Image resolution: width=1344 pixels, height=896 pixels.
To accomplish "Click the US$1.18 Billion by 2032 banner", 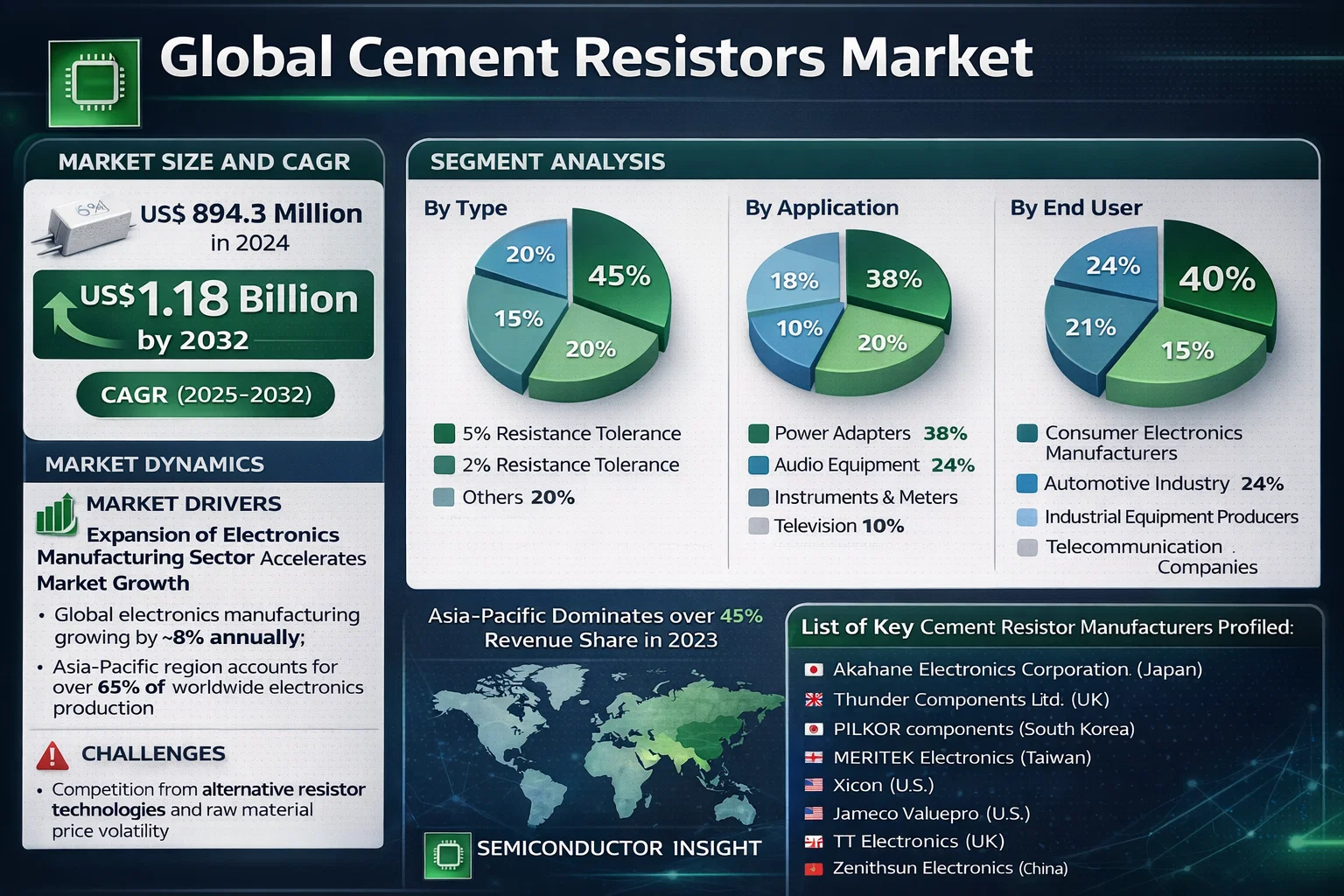I will 203,315.
